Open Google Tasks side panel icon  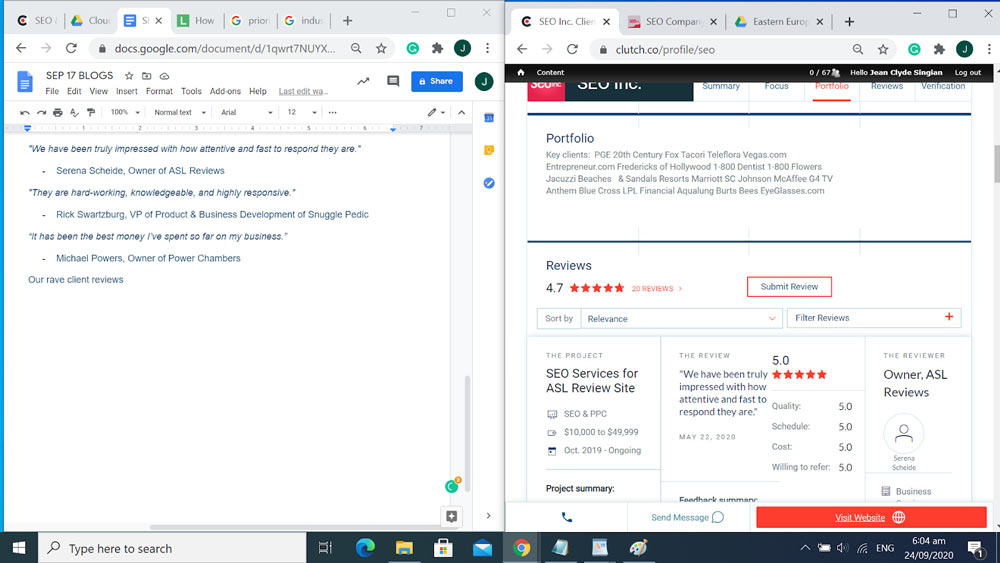pyautogui.click(x=489, y=183)
